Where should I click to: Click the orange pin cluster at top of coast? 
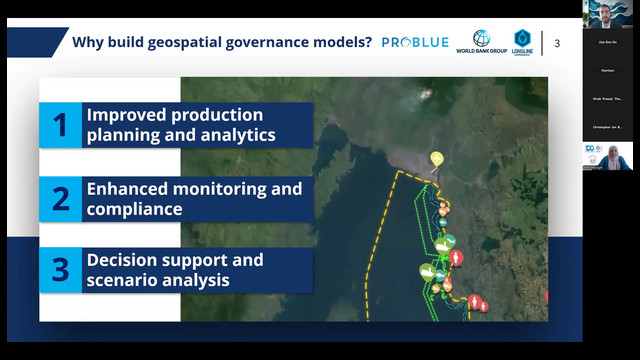click(444, 209)
